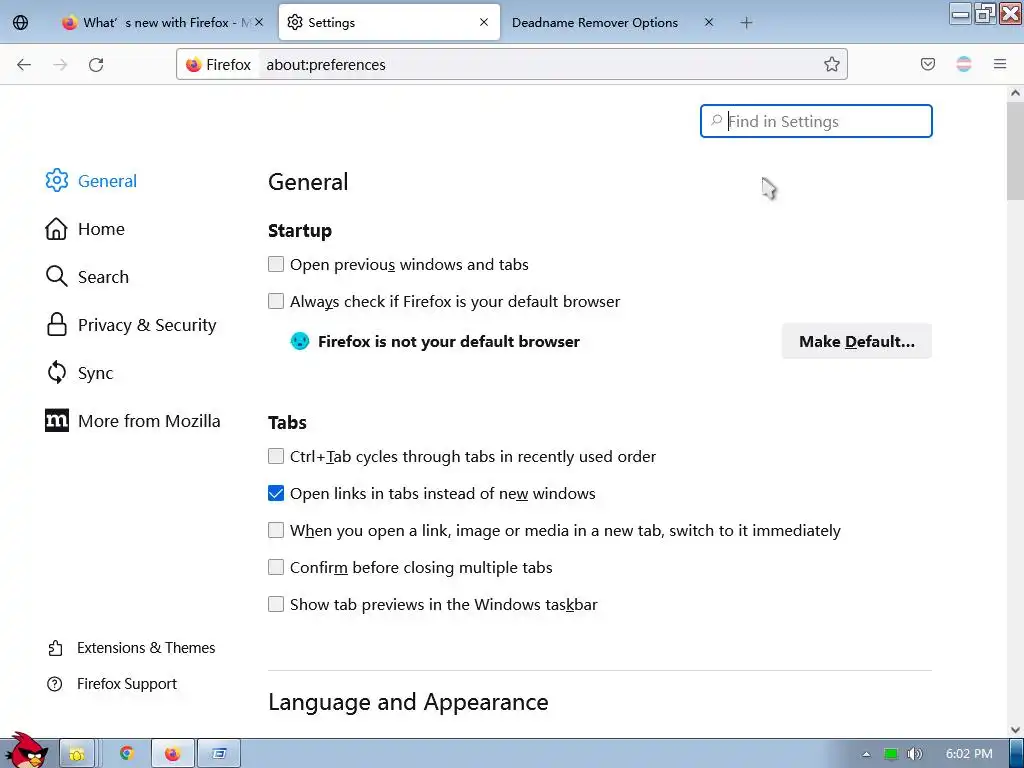
Task: Select the General settings category
Action: 107,181
